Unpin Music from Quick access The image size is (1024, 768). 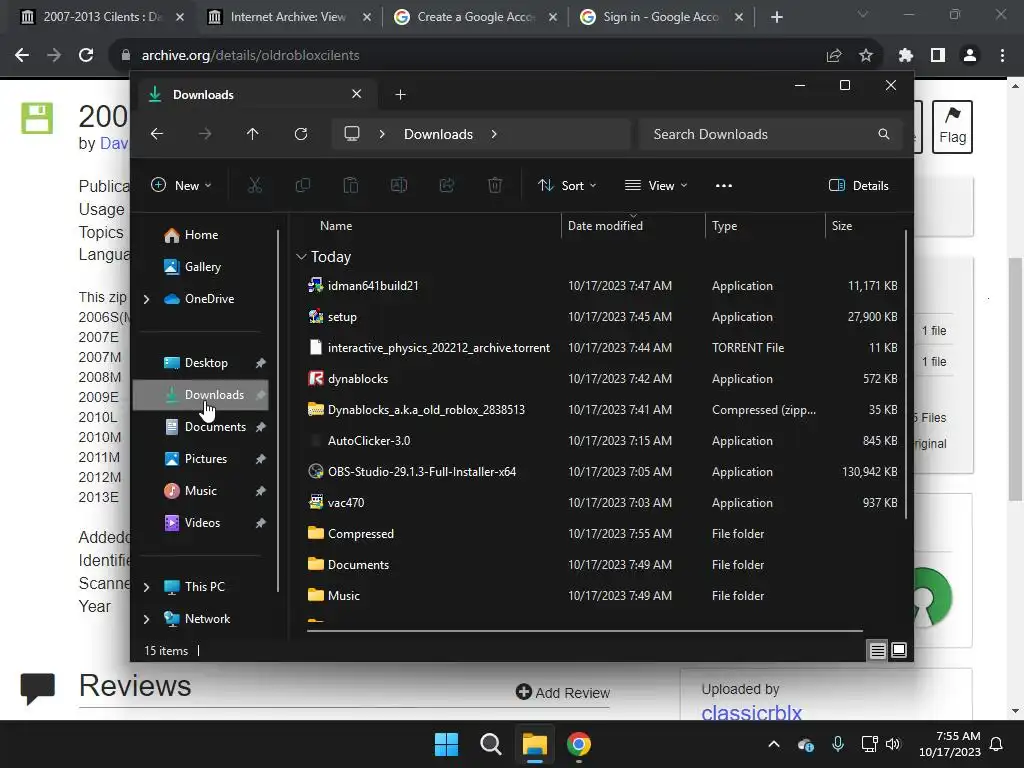pos(261,491)
